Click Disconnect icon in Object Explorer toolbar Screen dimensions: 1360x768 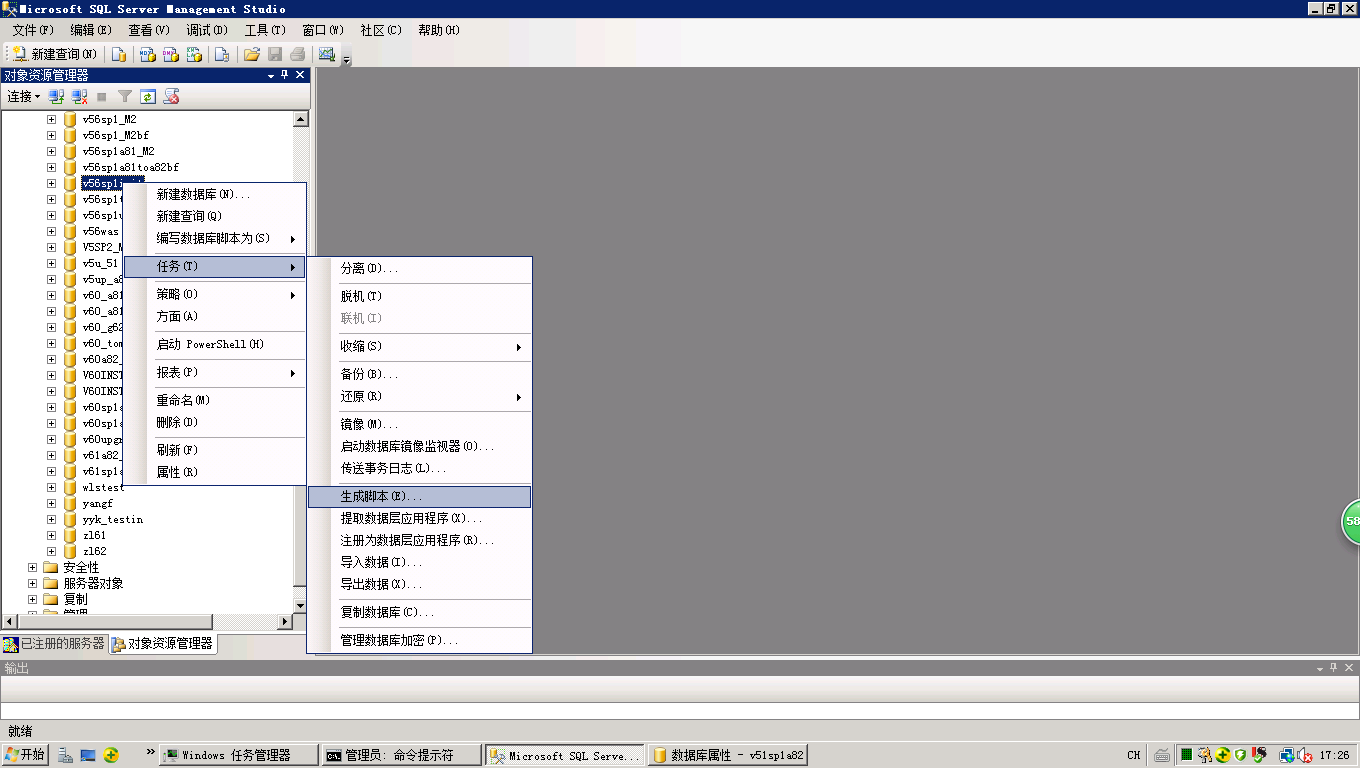point(79,97)
